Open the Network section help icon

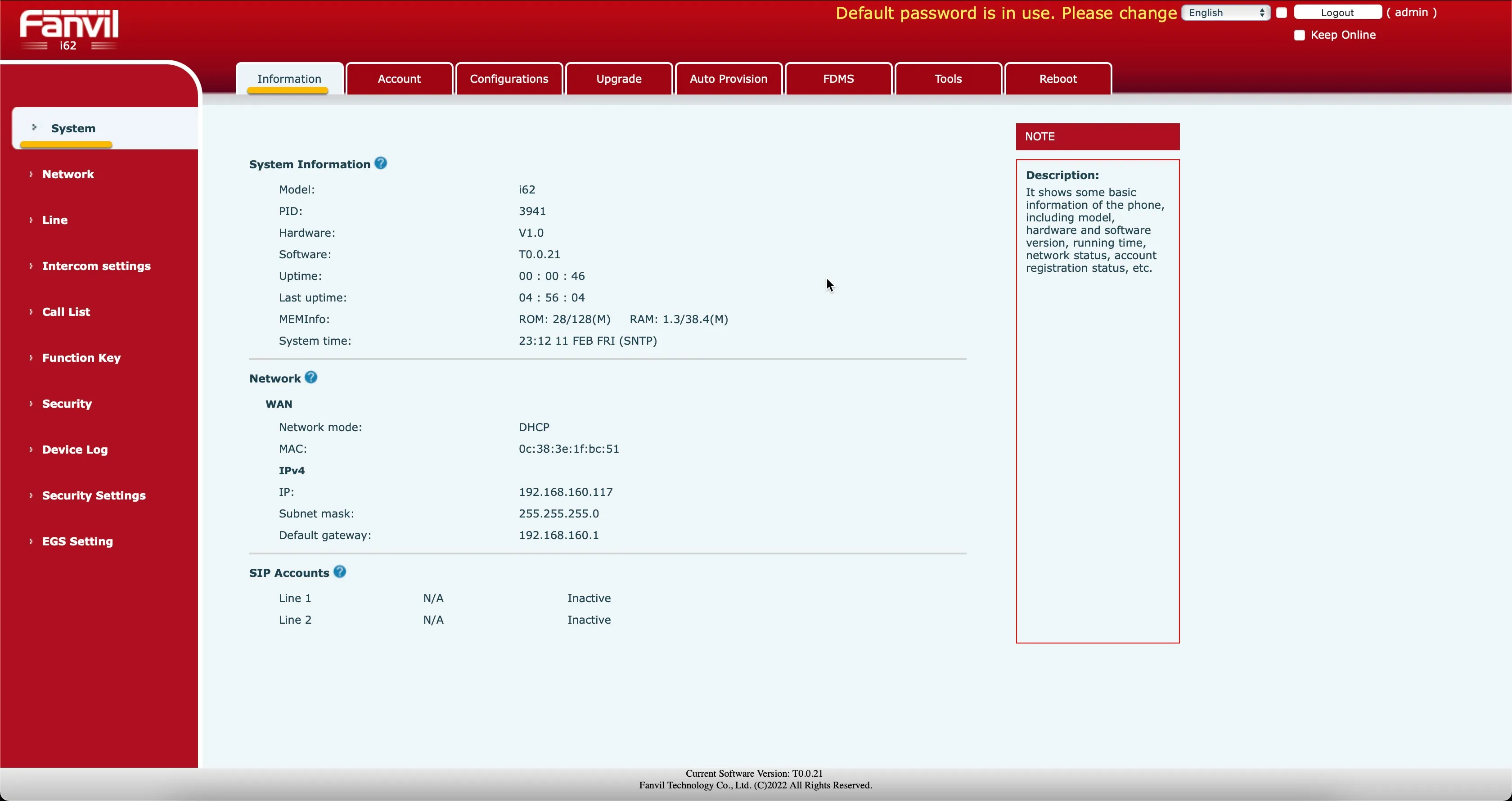pyautogui.click(x=311, y=378)
